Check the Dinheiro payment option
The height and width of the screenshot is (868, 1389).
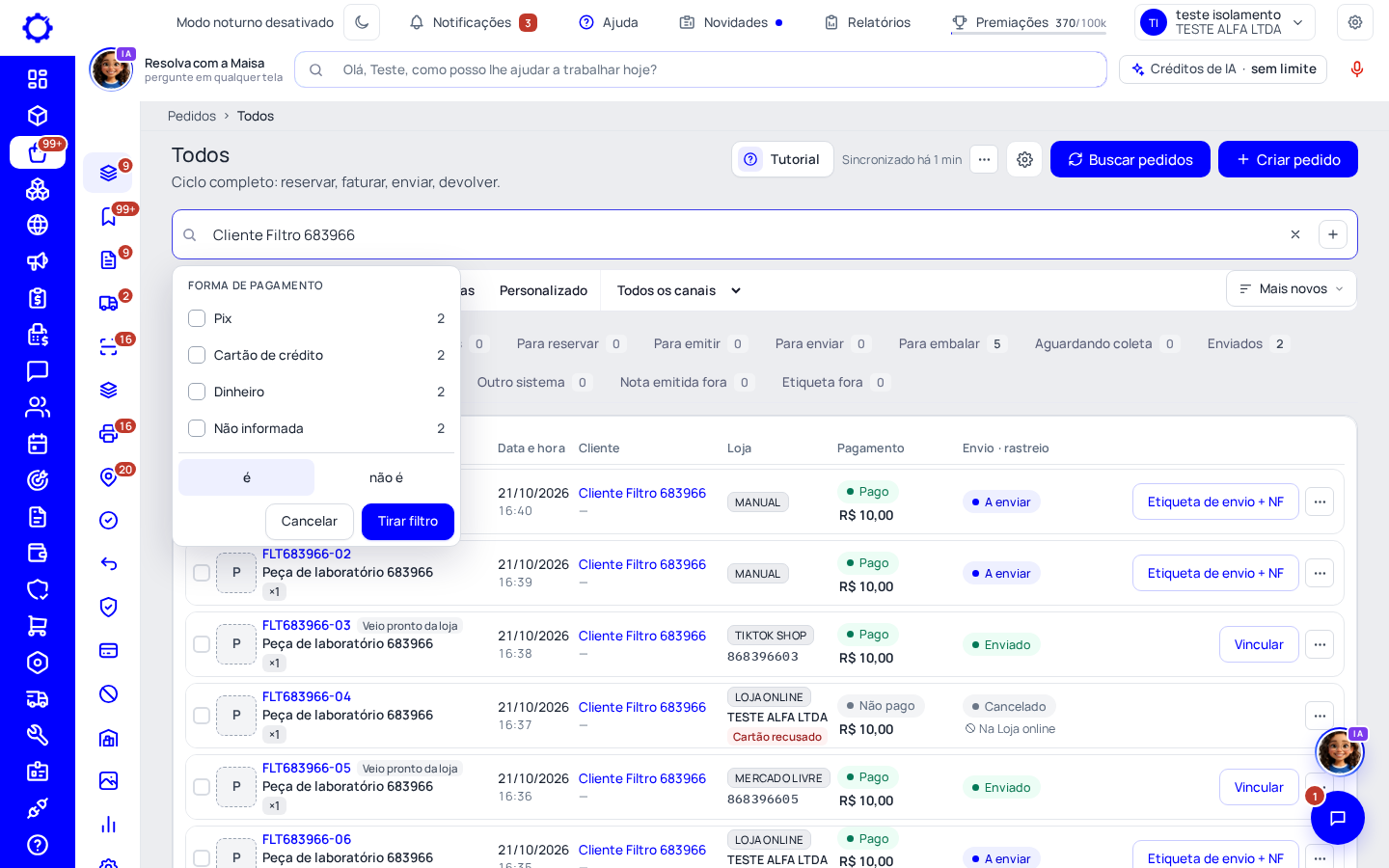[197, 392]
